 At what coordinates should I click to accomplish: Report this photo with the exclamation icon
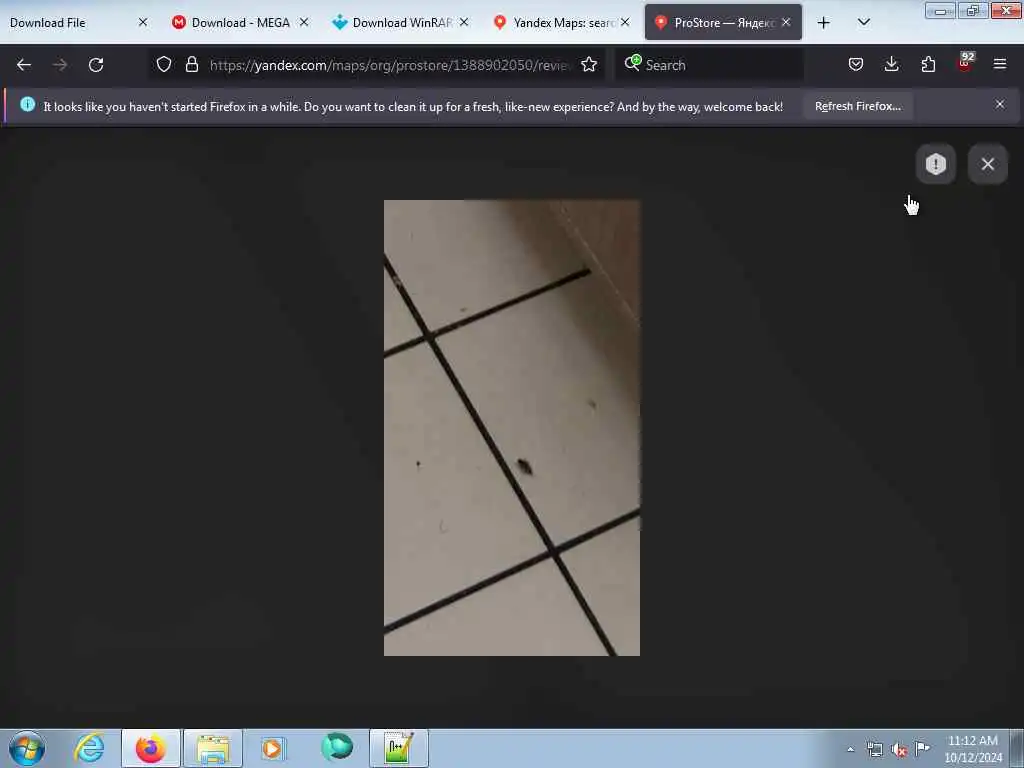[x=936, y=164]
